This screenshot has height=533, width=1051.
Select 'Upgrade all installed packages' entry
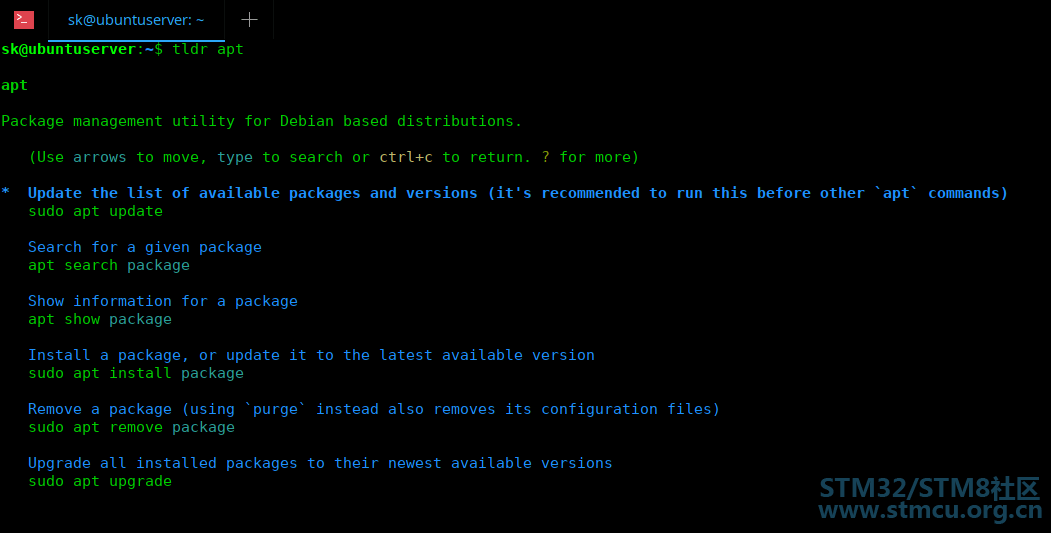click(320, 463)
